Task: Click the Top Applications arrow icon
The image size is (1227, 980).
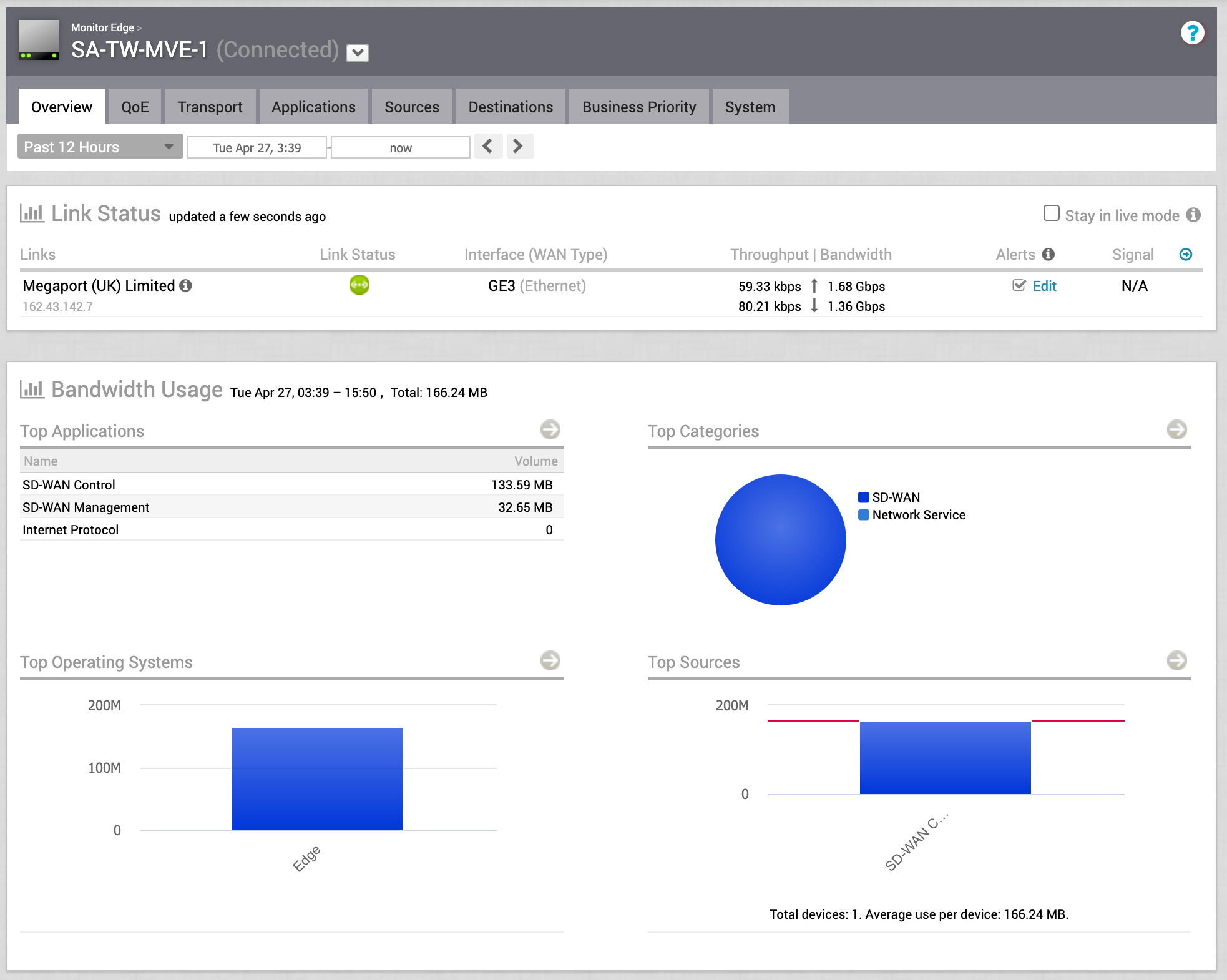Action: 550,429
